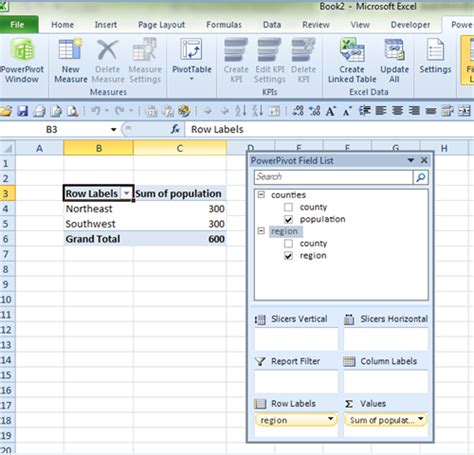Open the Sum of population field dropdown in Values

pos(421,419)
